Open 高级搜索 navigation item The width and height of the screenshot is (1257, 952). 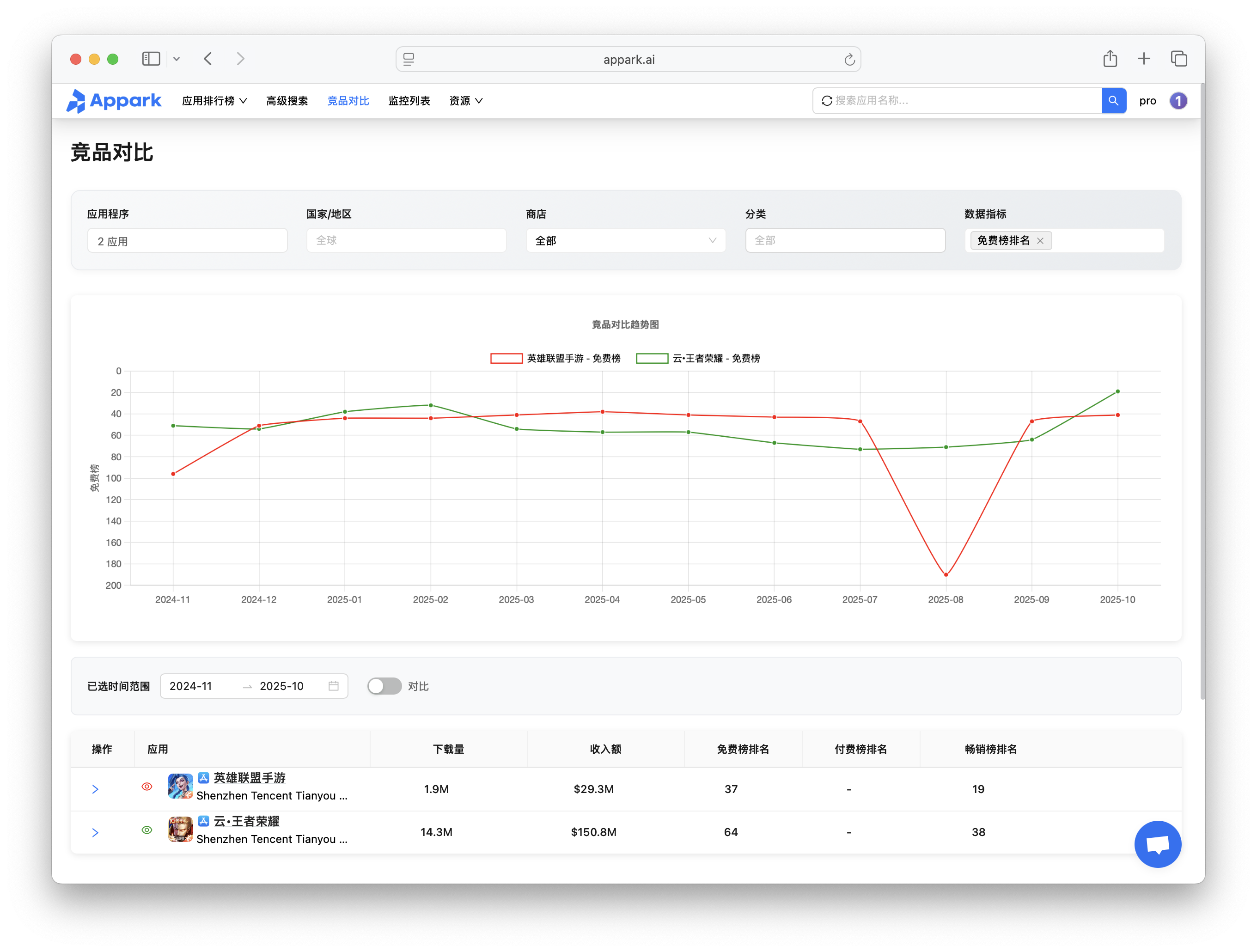pos(287,101)
